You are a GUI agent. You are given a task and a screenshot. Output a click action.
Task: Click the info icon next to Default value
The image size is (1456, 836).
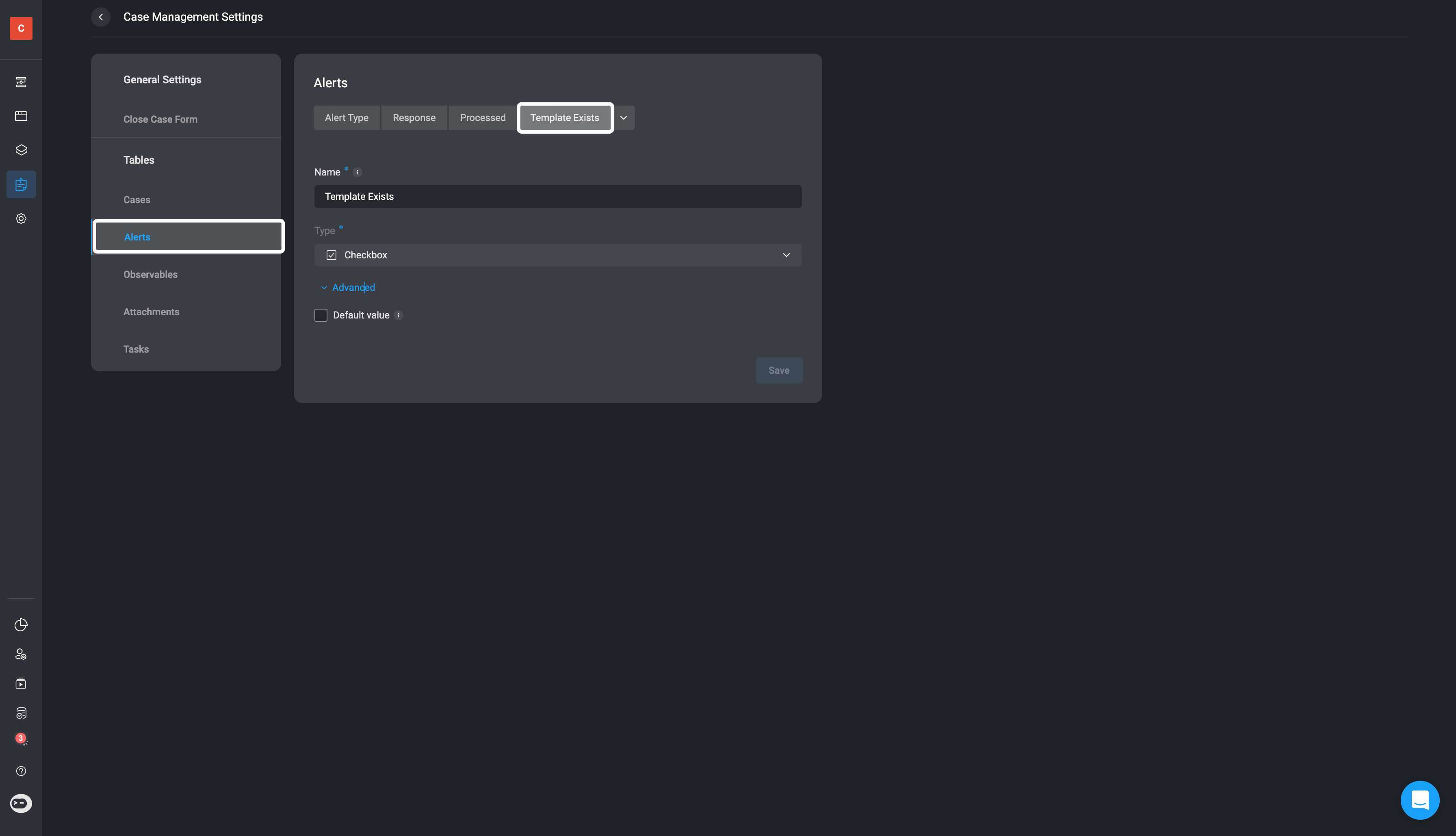pyautogui.click(x=399, y=315)
